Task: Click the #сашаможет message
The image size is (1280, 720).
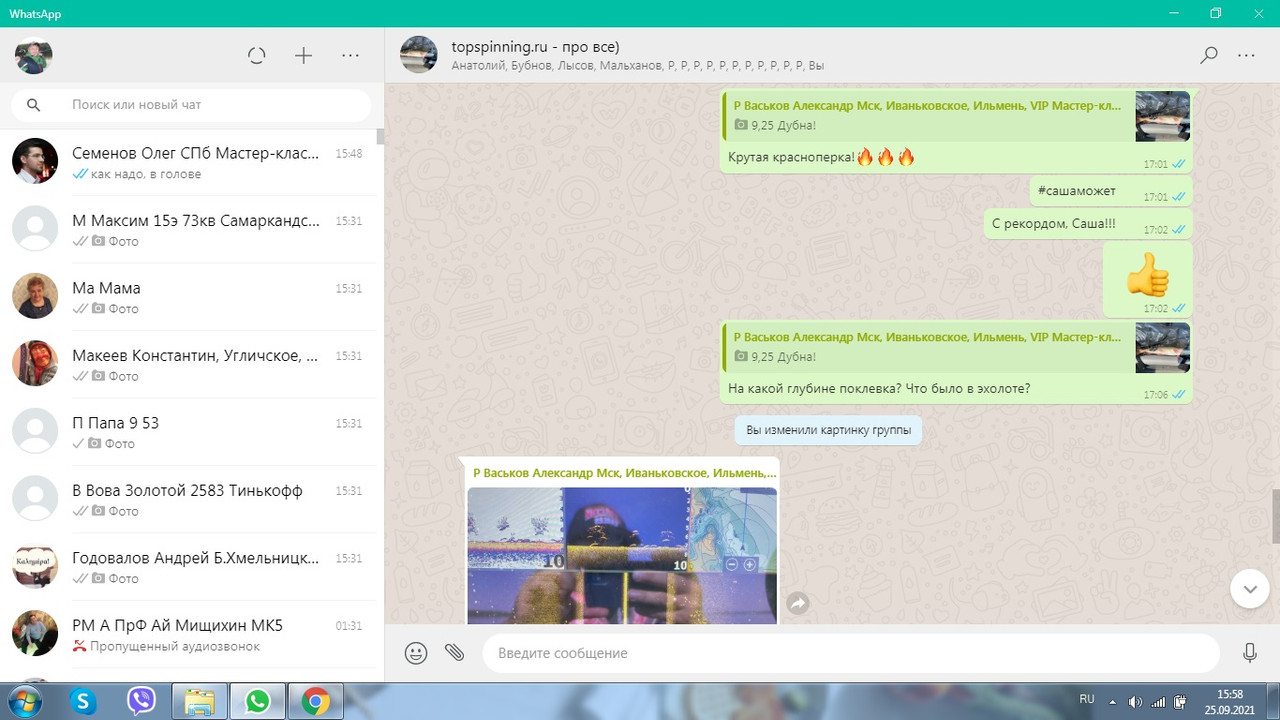Action: coord(1111,192)
